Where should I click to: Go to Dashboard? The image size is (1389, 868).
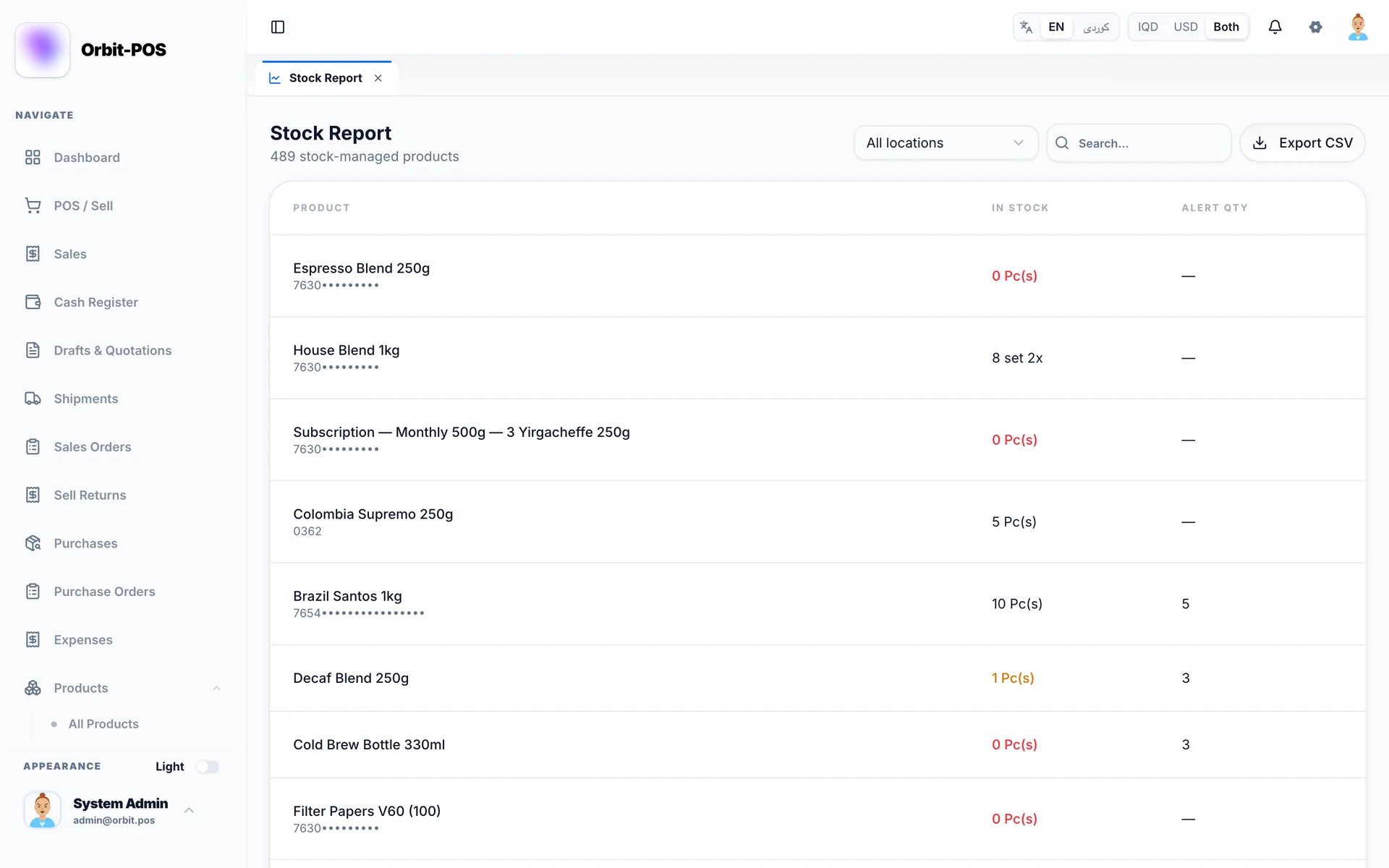(87, 158)
